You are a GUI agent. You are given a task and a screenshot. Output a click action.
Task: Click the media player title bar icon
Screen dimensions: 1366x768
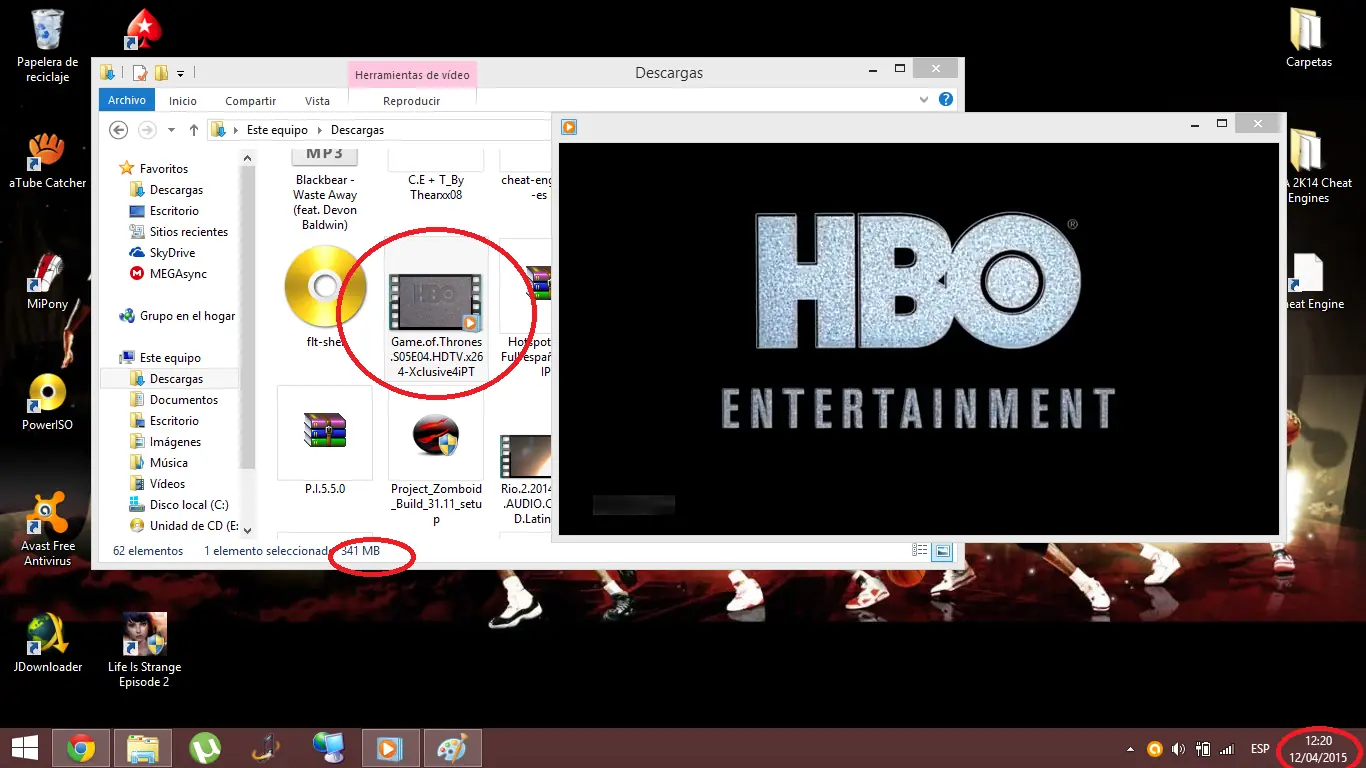click(x=569, y=127)
